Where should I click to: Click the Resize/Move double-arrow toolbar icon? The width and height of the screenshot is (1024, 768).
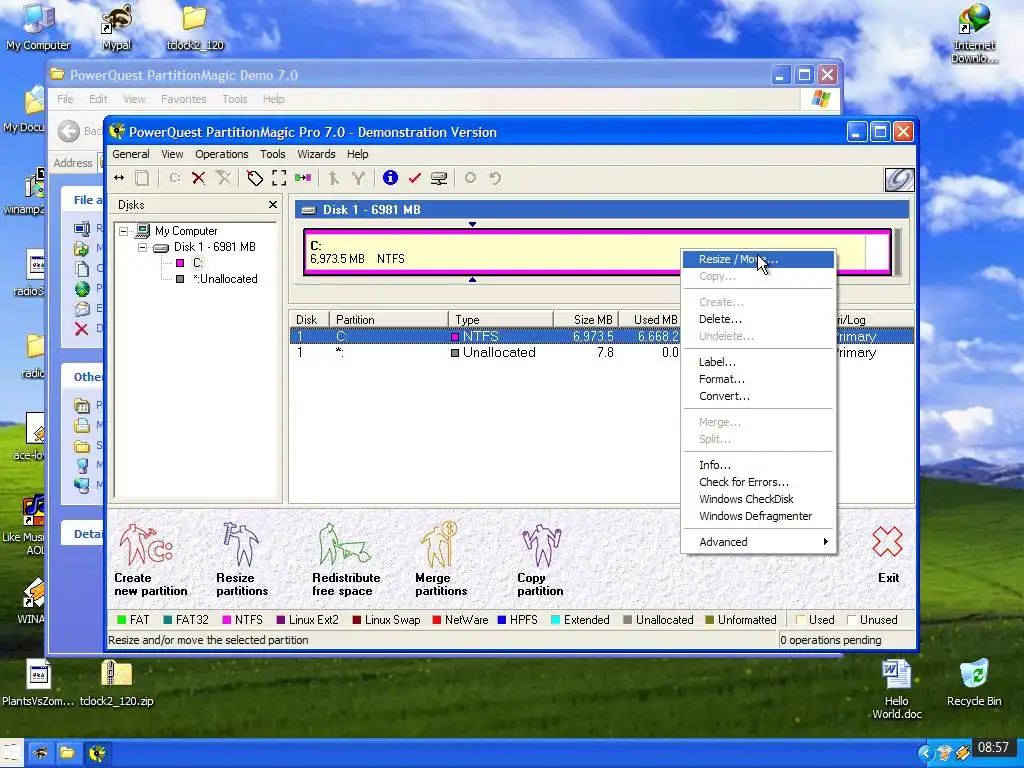pos(119,178)
